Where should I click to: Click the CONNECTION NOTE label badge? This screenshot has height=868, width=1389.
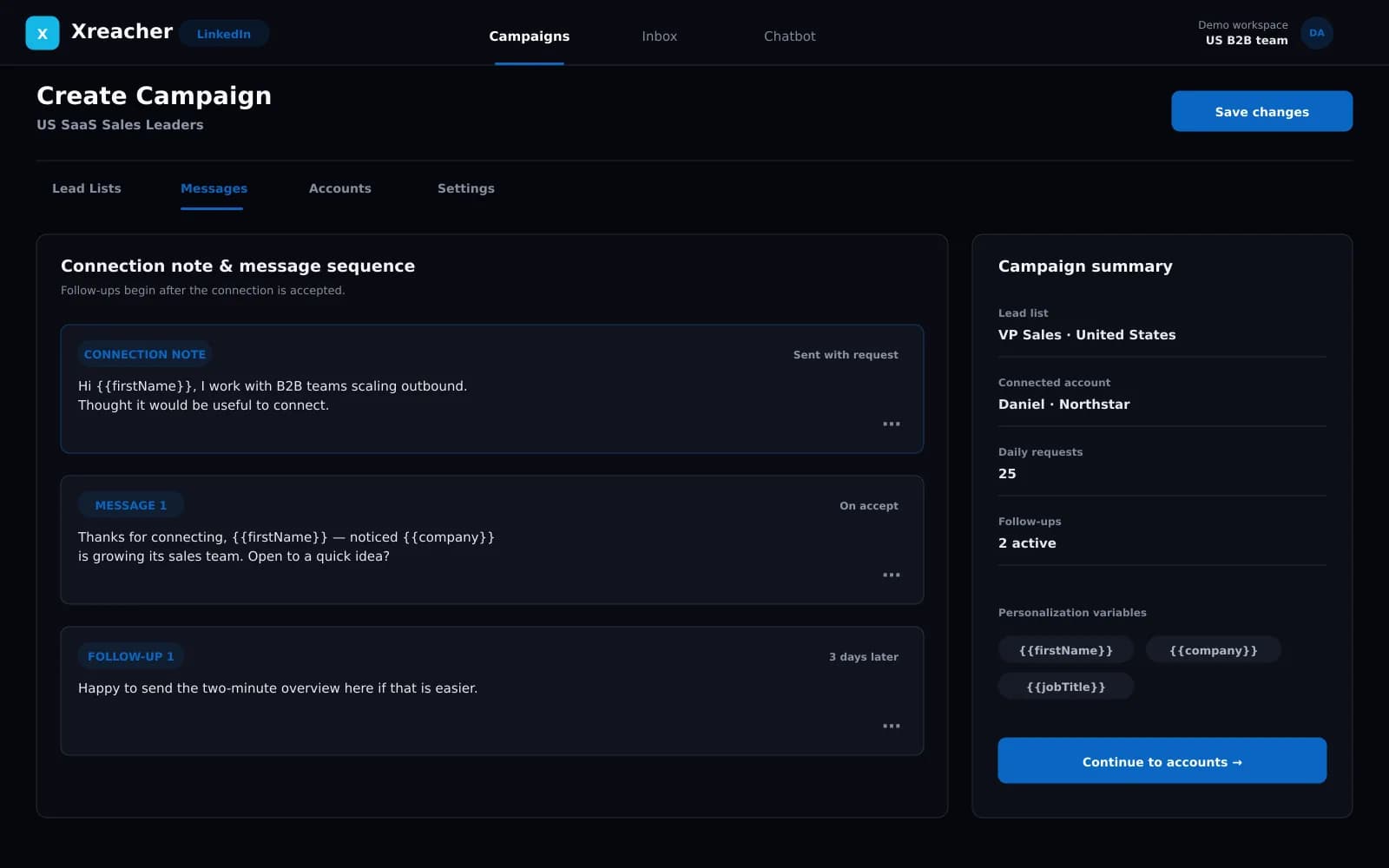pyautogui.click(x=145, y=354)
